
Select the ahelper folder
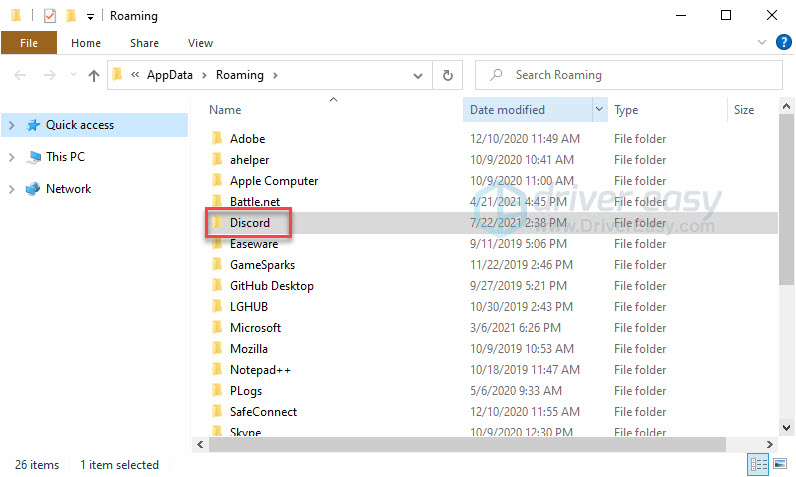click(x=249, y=160)
